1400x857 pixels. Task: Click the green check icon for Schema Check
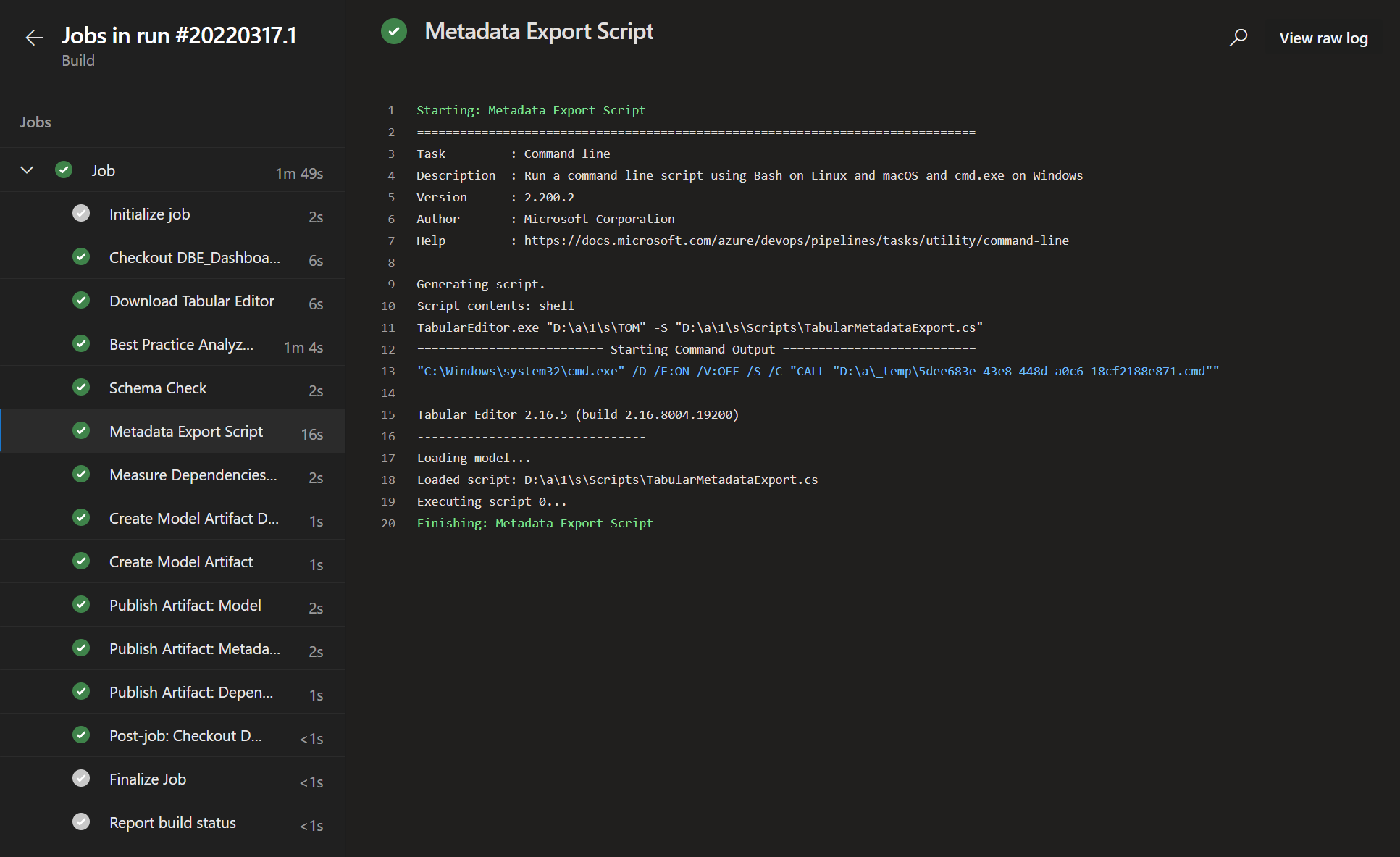click(81, 388)
